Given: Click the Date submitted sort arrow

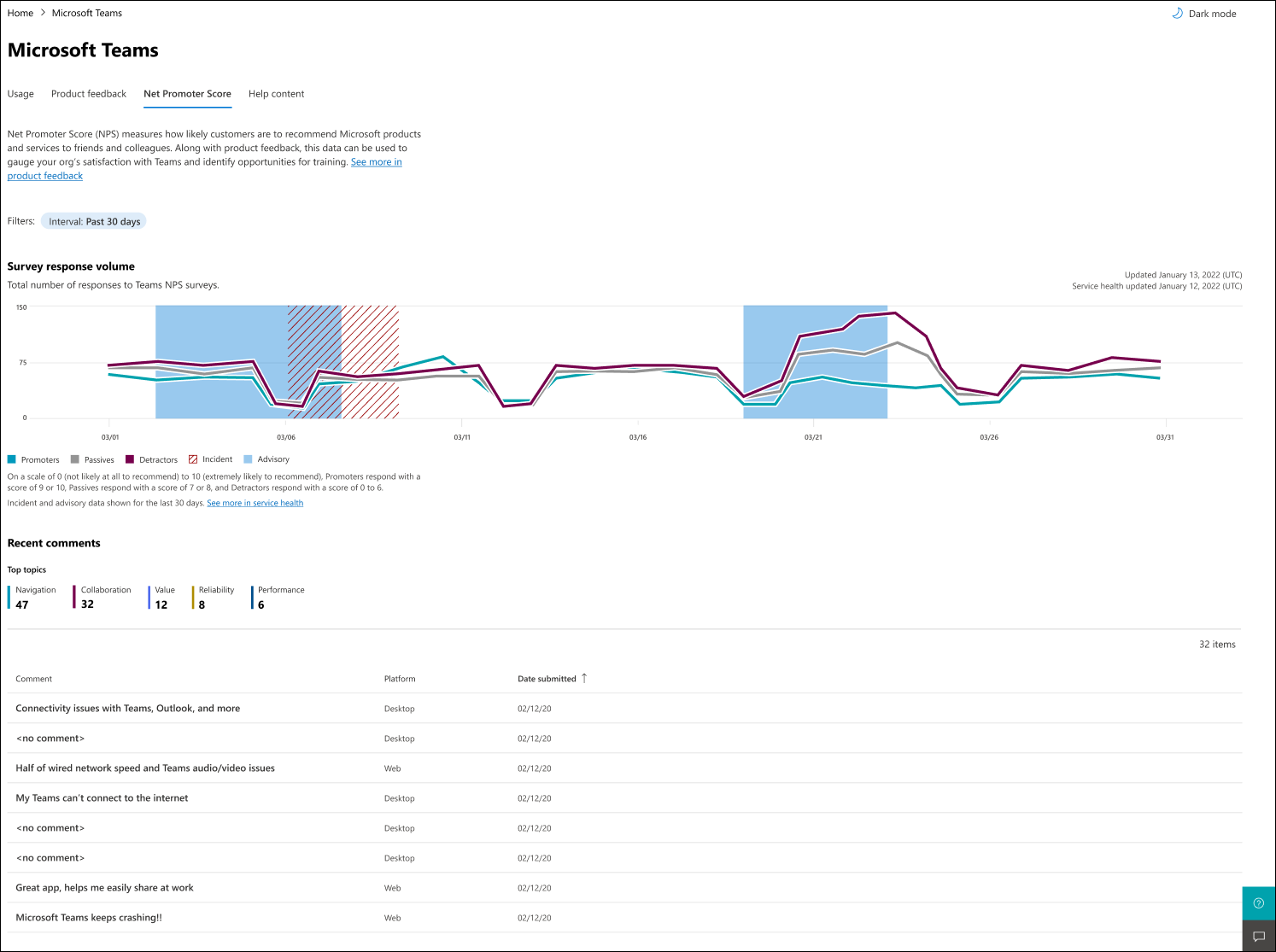Looking at the screenshot, I should point(584,678).
